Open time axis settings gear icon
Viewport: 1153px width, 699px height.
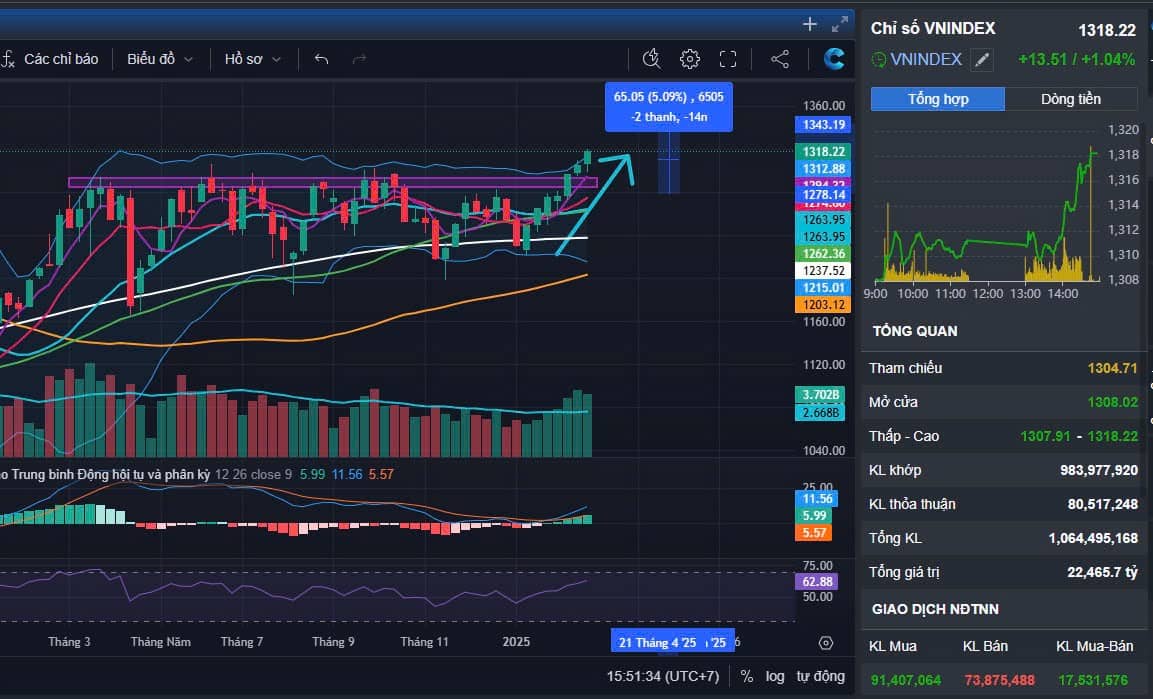coord(826,643)
